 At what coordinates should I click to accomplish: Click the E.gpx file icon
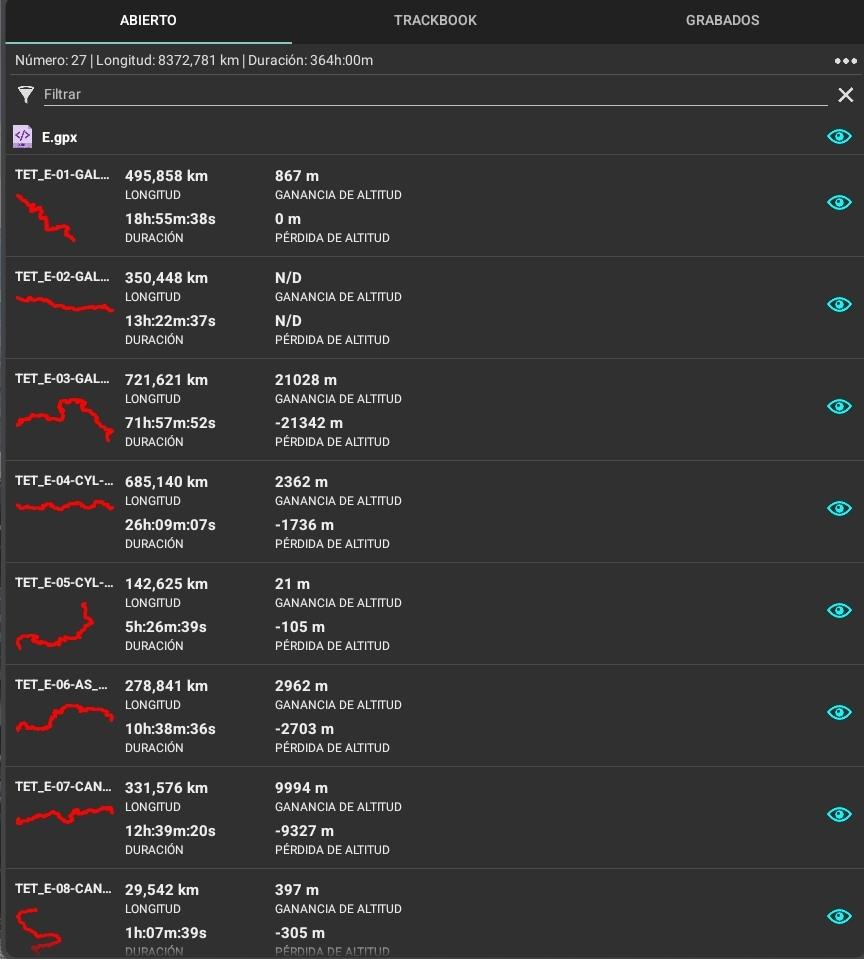[23, 136]
